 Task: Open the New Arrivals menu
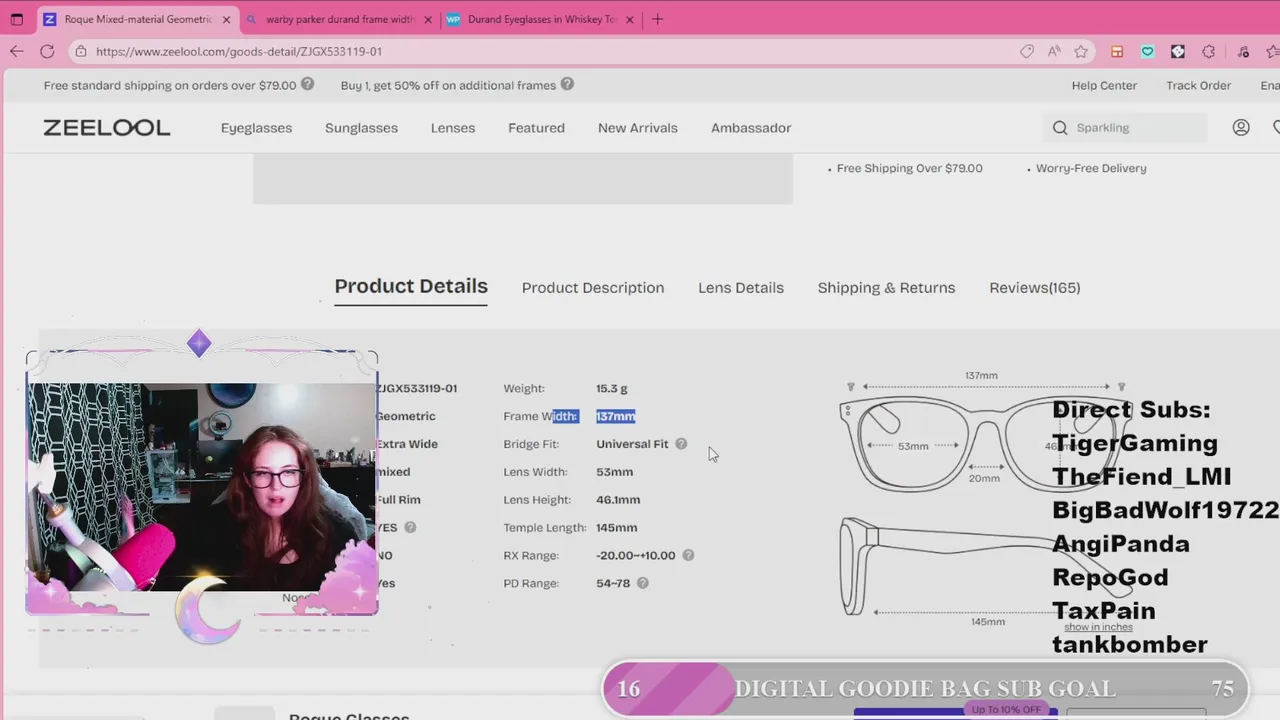(x=637, y=128)
